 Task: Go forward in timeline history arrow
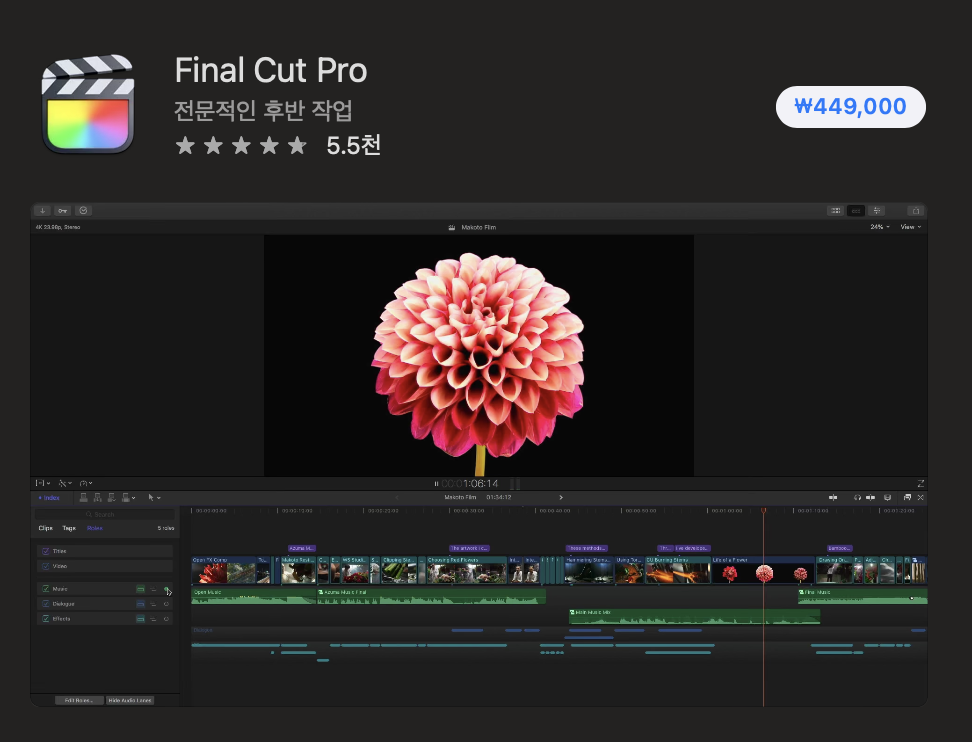(x=561, y=497)
